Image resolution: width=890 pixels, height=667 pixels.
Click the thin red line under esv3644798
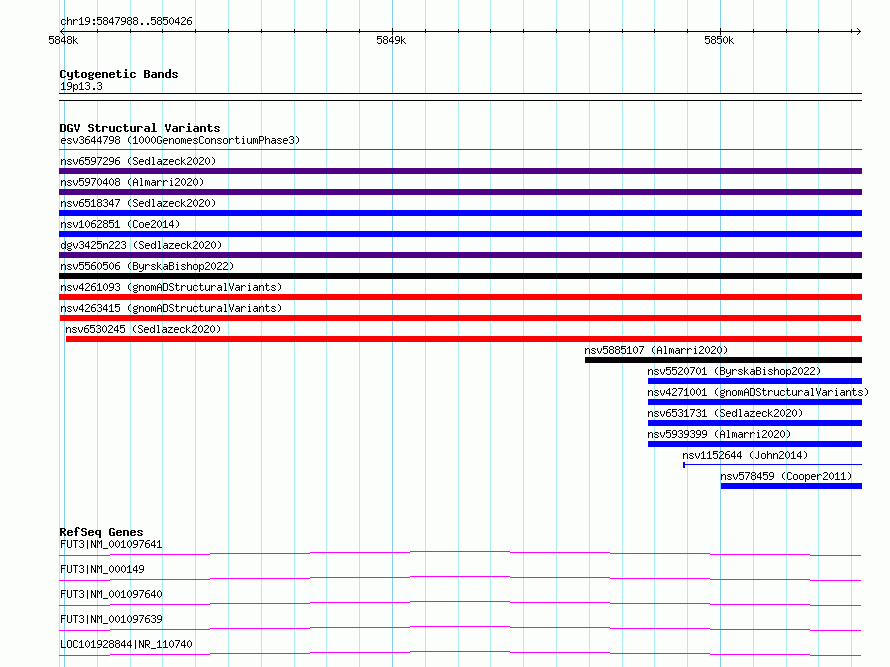click(x=460, y=150)
